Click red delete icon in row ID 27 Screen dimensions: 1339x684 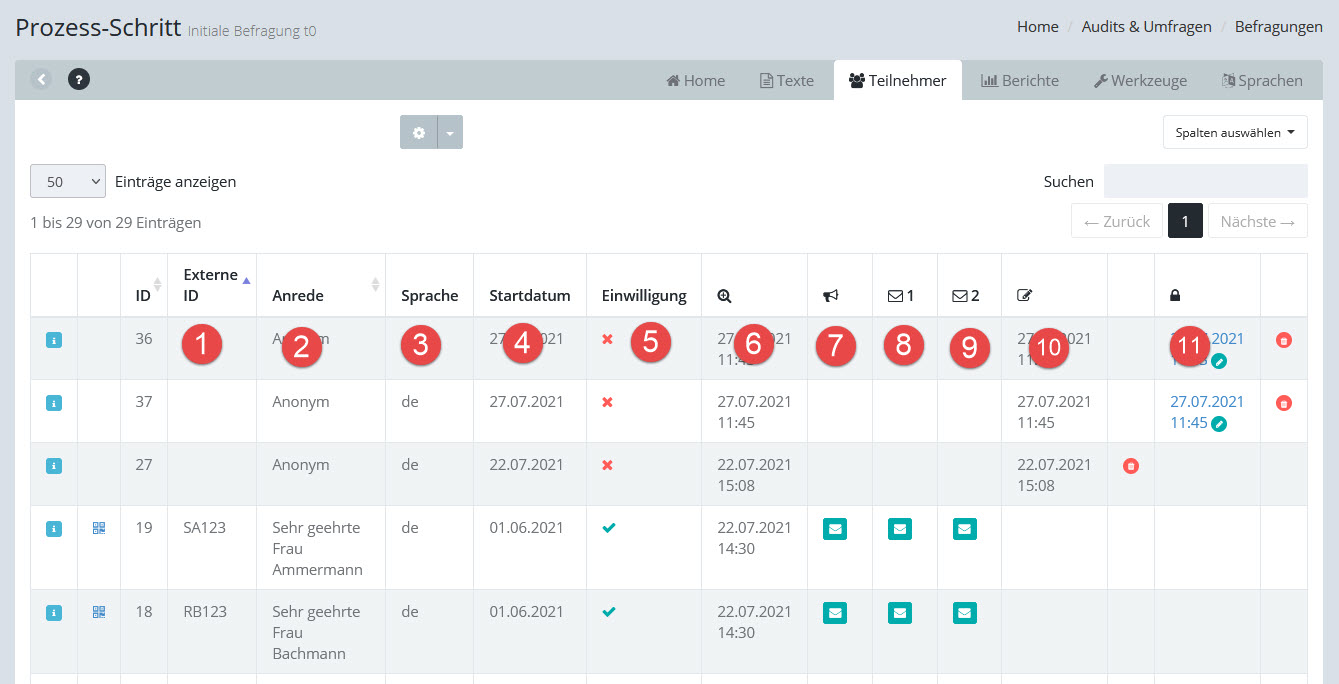click(x=1130, y=466)
